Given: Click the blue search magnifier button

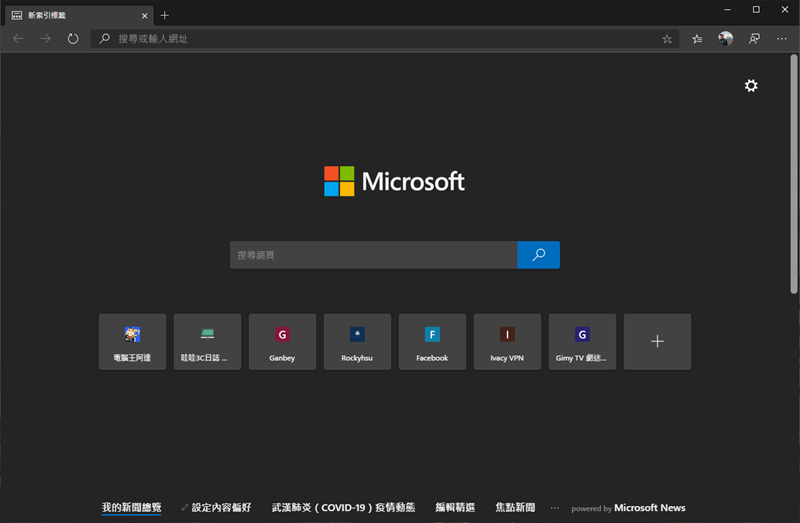Looking at the screenshot, I should (x=538, y=255).
